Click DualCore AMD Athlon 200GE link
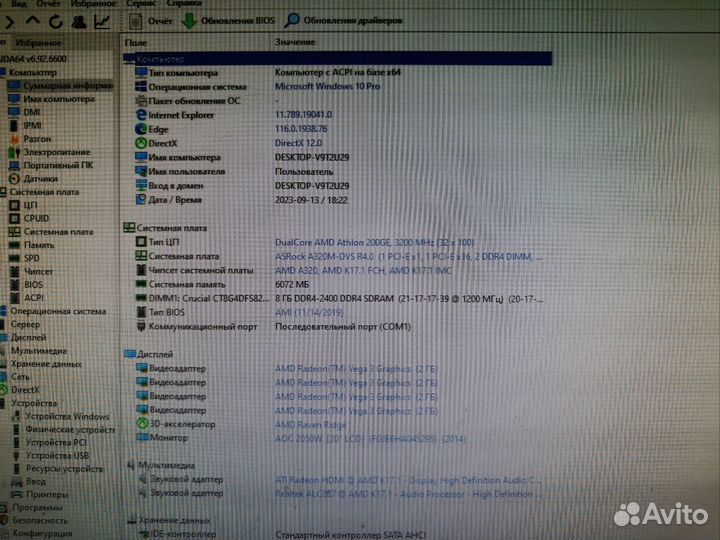 374,242
